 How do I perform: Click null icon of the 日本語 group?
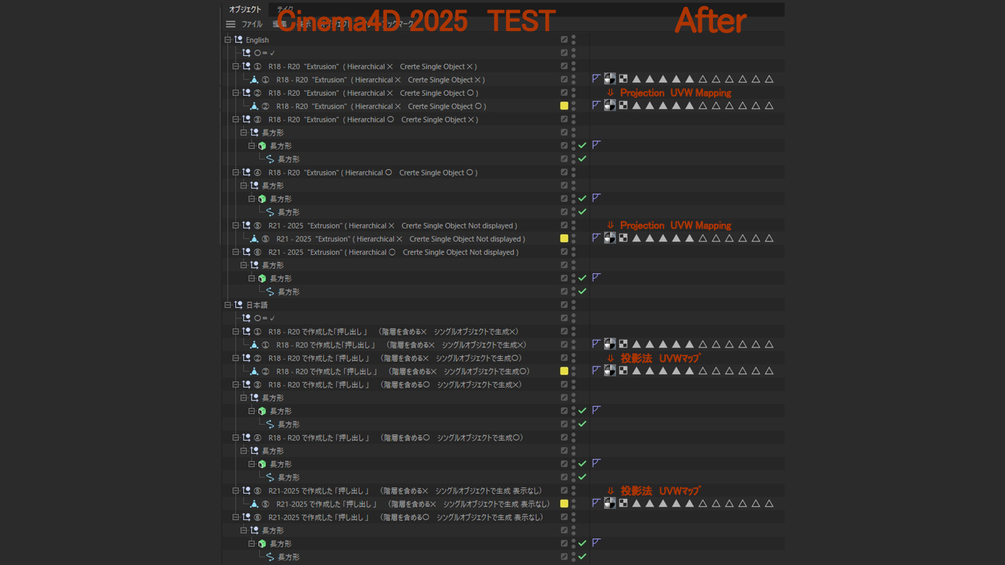[238, 305]
